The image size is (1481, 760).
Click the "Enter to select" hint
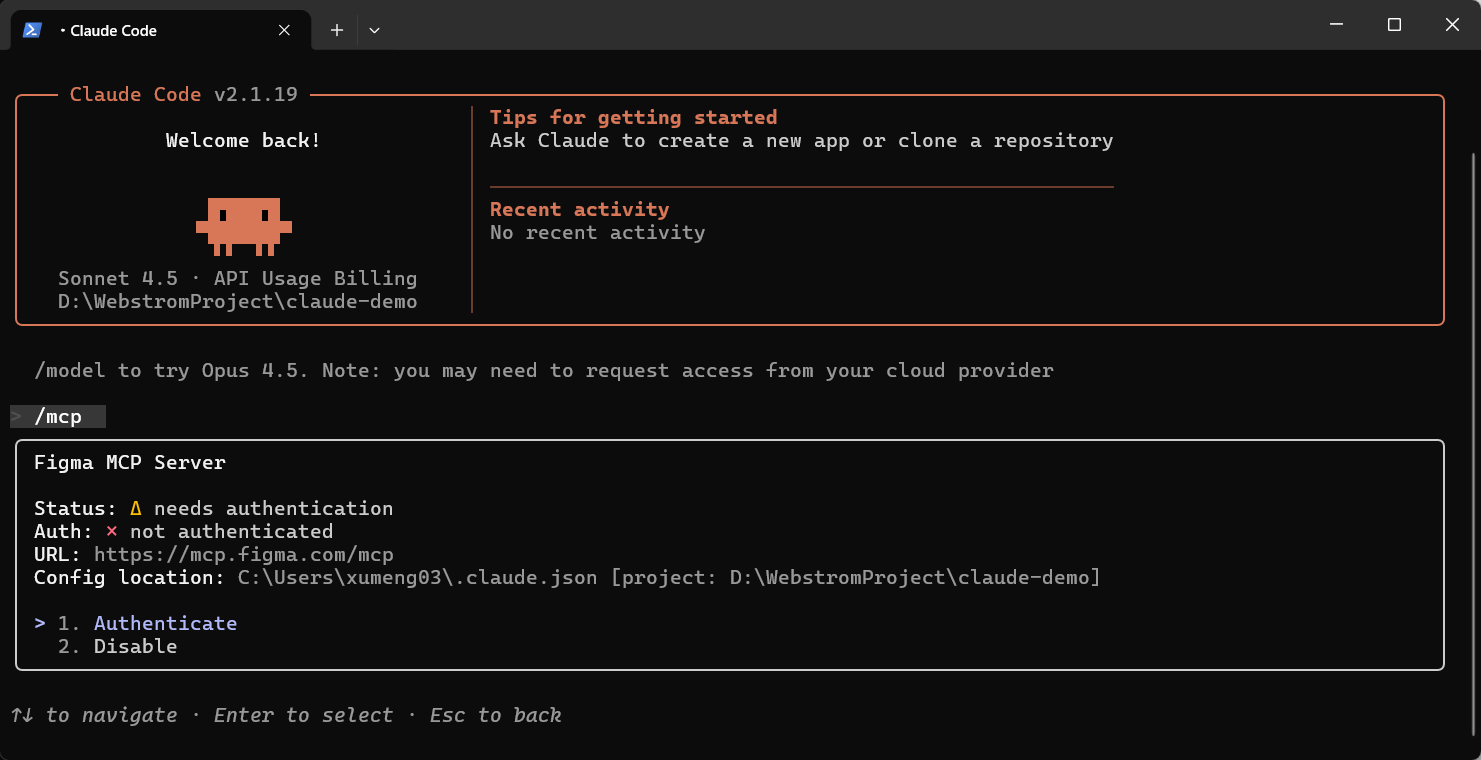coord(303,715)
